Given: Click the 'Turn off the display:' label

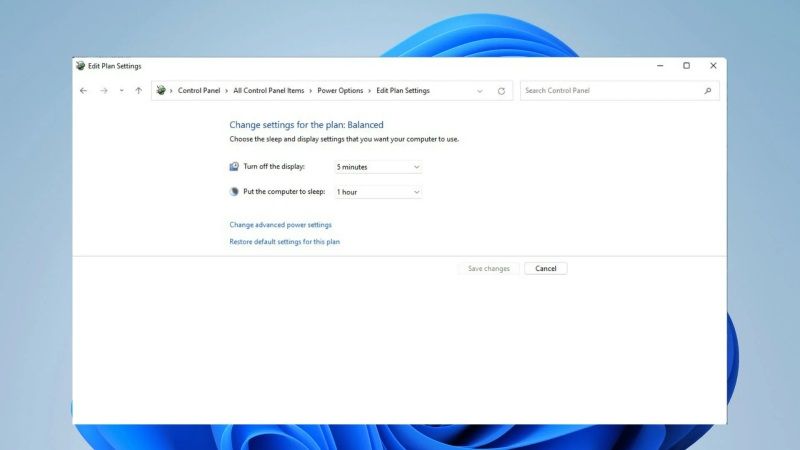Looking at the screenshot, I should [x=273, y=166].
